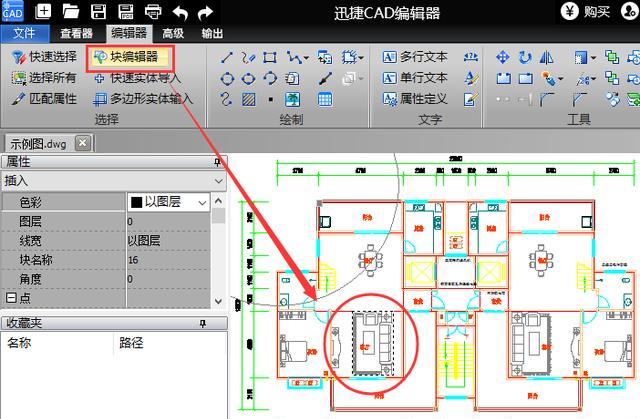Close the 示例图.dwg tab
This screenshot has height=419, width=640.
pos(83,143)
